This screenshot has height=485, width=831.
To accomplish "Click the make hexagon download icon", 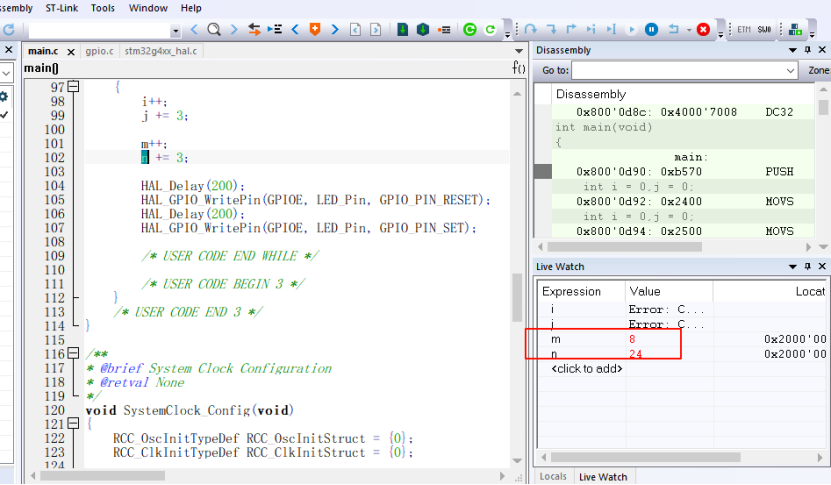I will point(423,30).
